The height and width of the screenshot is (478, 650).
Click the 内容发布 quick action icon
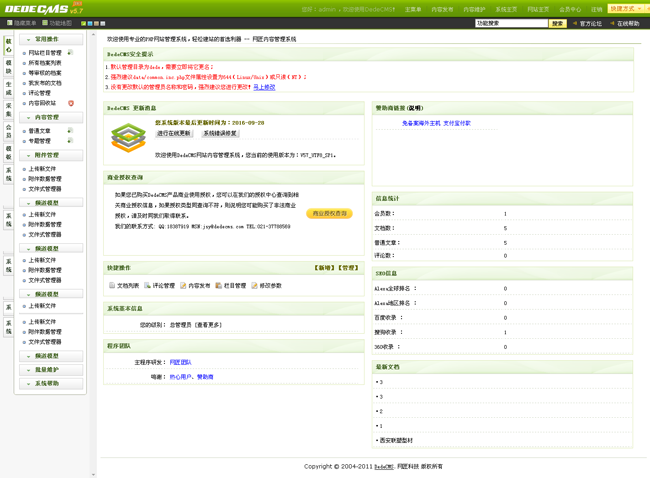[x=183, y=285]
